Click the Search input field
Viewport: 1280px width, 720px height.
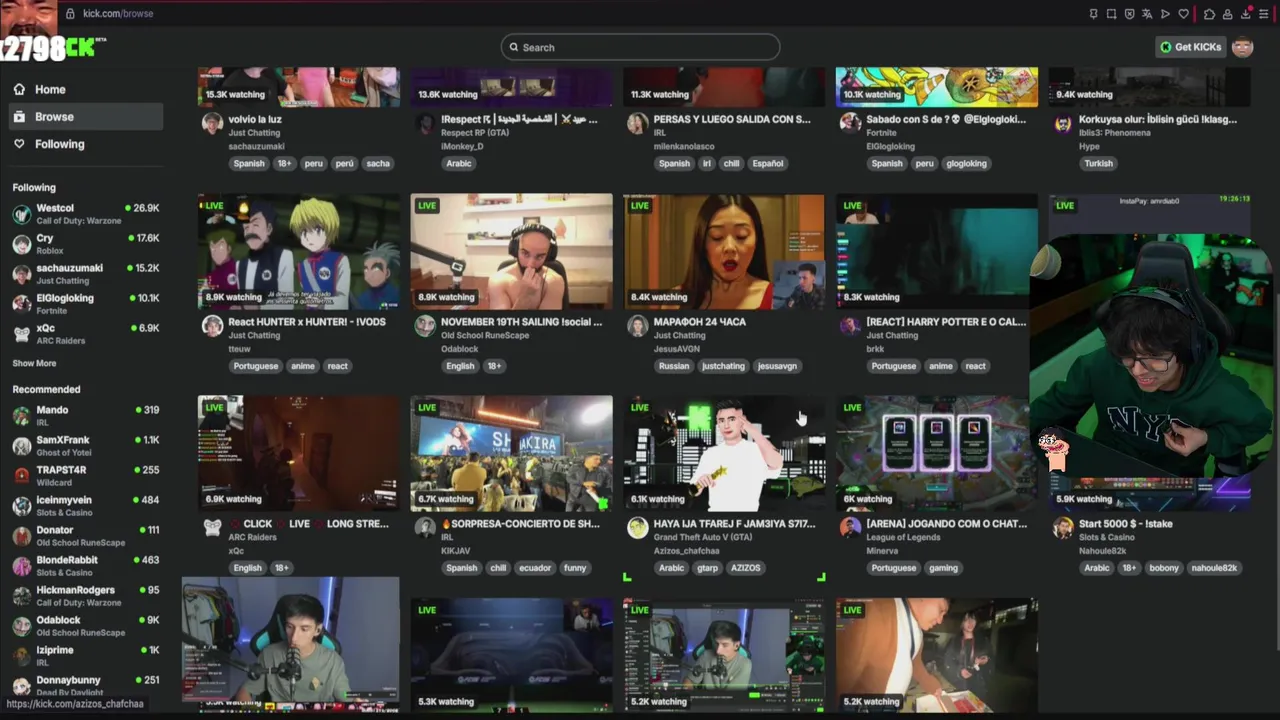[640, 47]
